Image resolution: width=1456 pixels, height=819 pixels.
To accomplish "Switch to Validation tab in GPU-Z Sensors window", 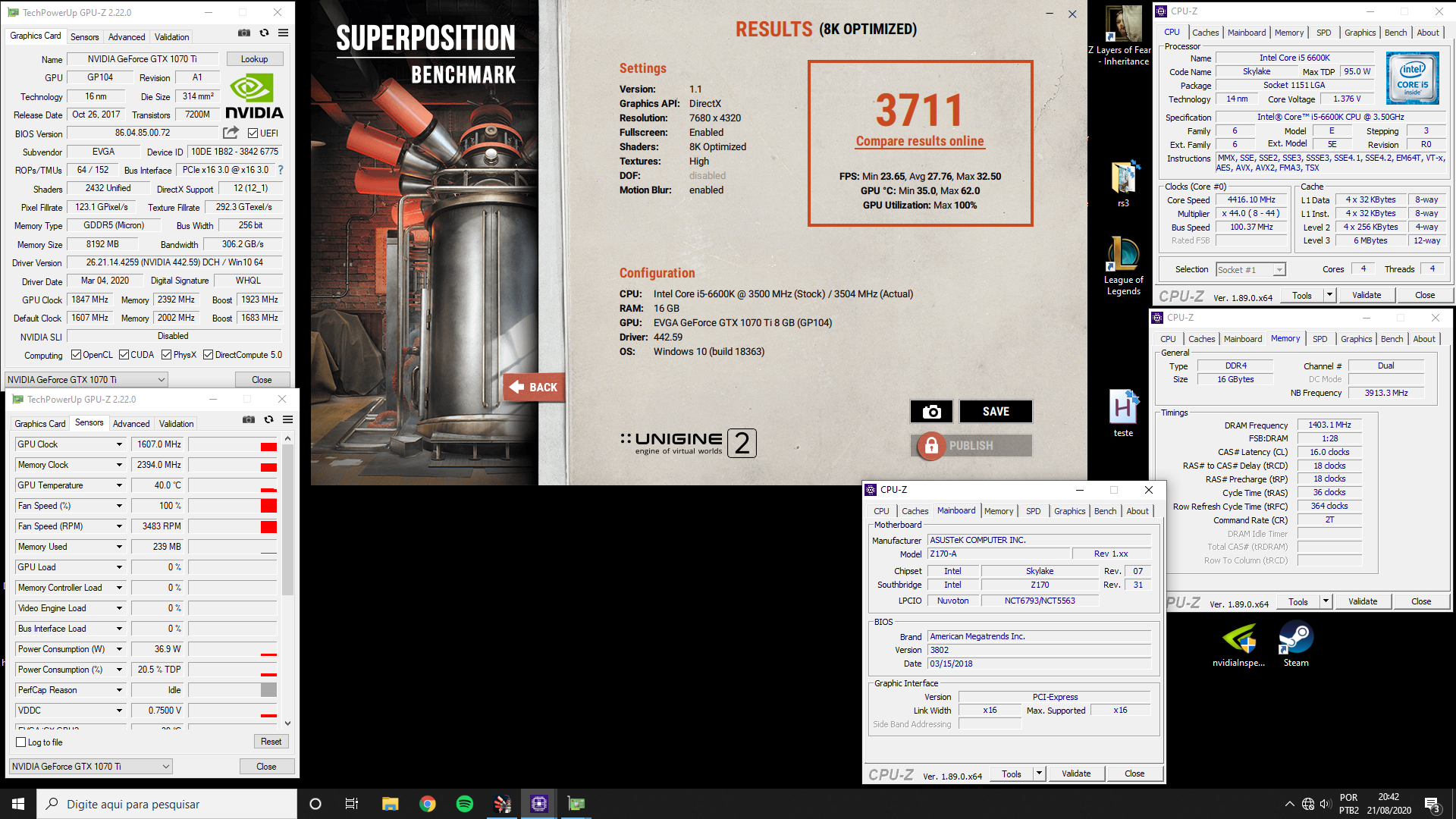I will [176, 424].
